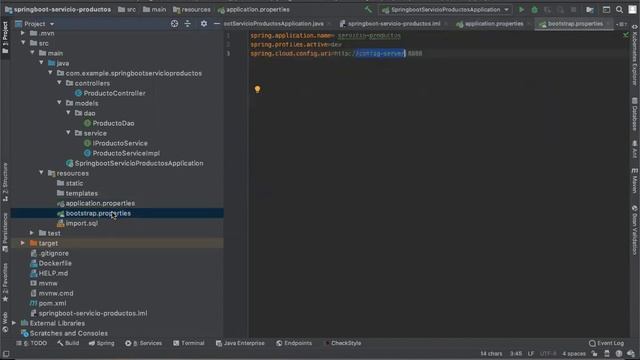640x360 pixels.
Task: Expand External Libraries node
Action: click(14, 323)
